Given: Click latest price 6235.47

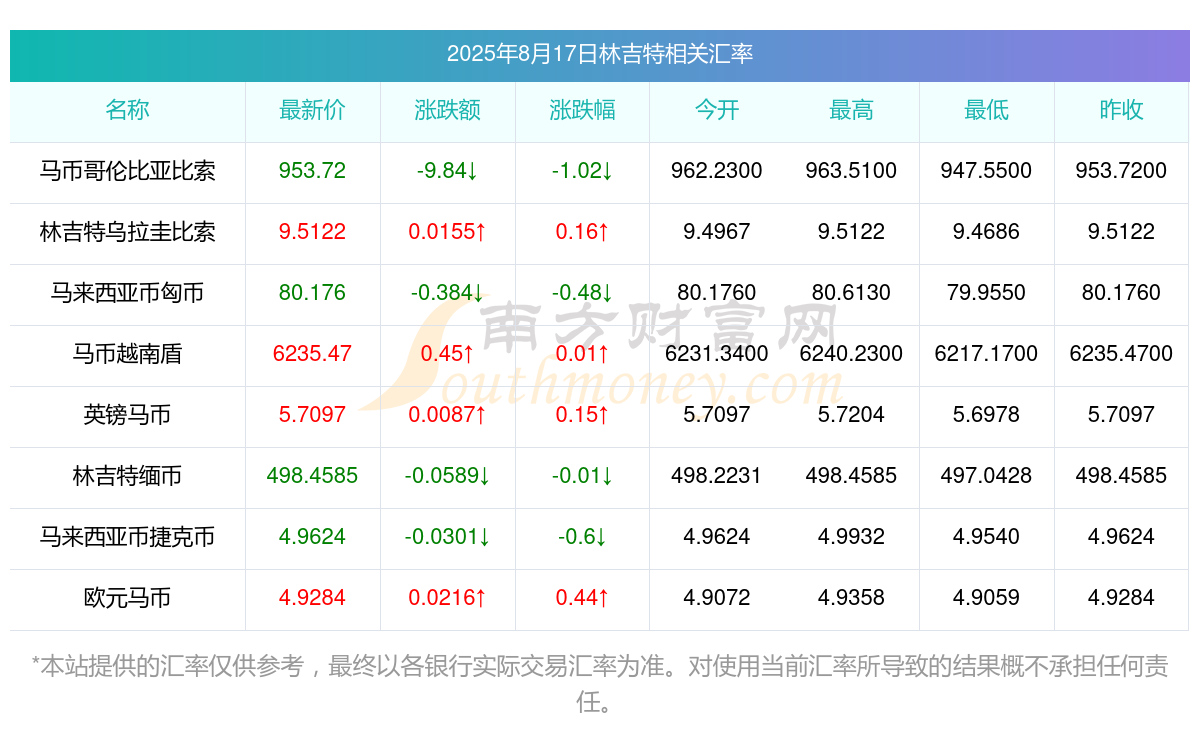Looking at the screenshot, I should [312, 354].
